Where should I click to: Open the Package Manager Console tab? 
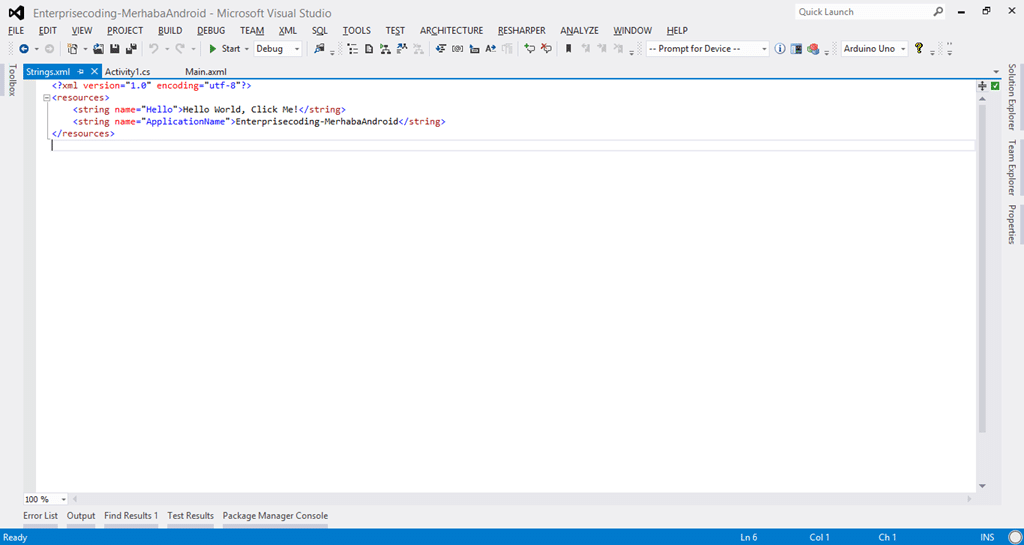[x=276, y=516]
